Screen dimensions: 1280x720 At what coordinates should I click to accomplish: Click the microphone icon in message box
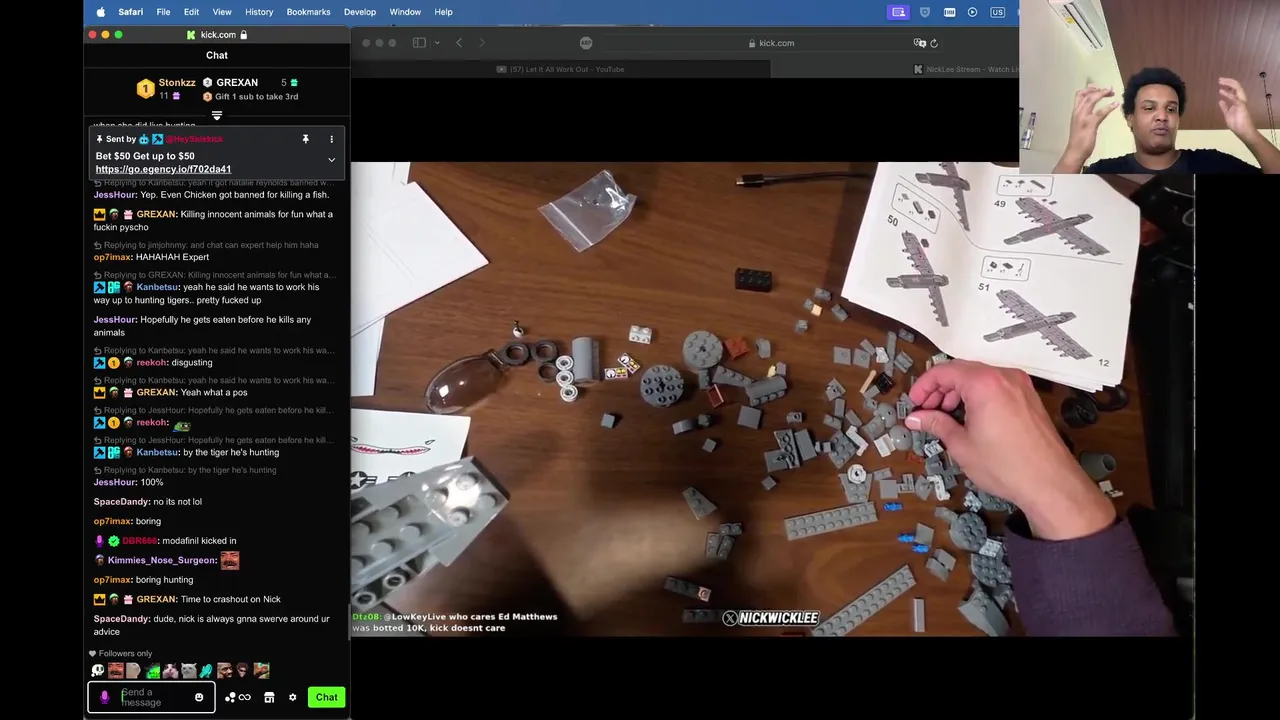click(x=105, y=697)
